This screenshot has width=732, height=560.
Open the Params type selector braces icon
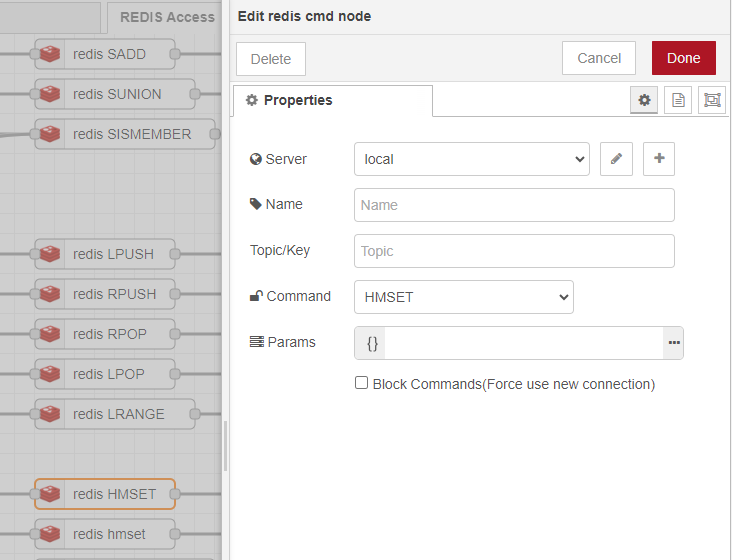click(372, 343)
